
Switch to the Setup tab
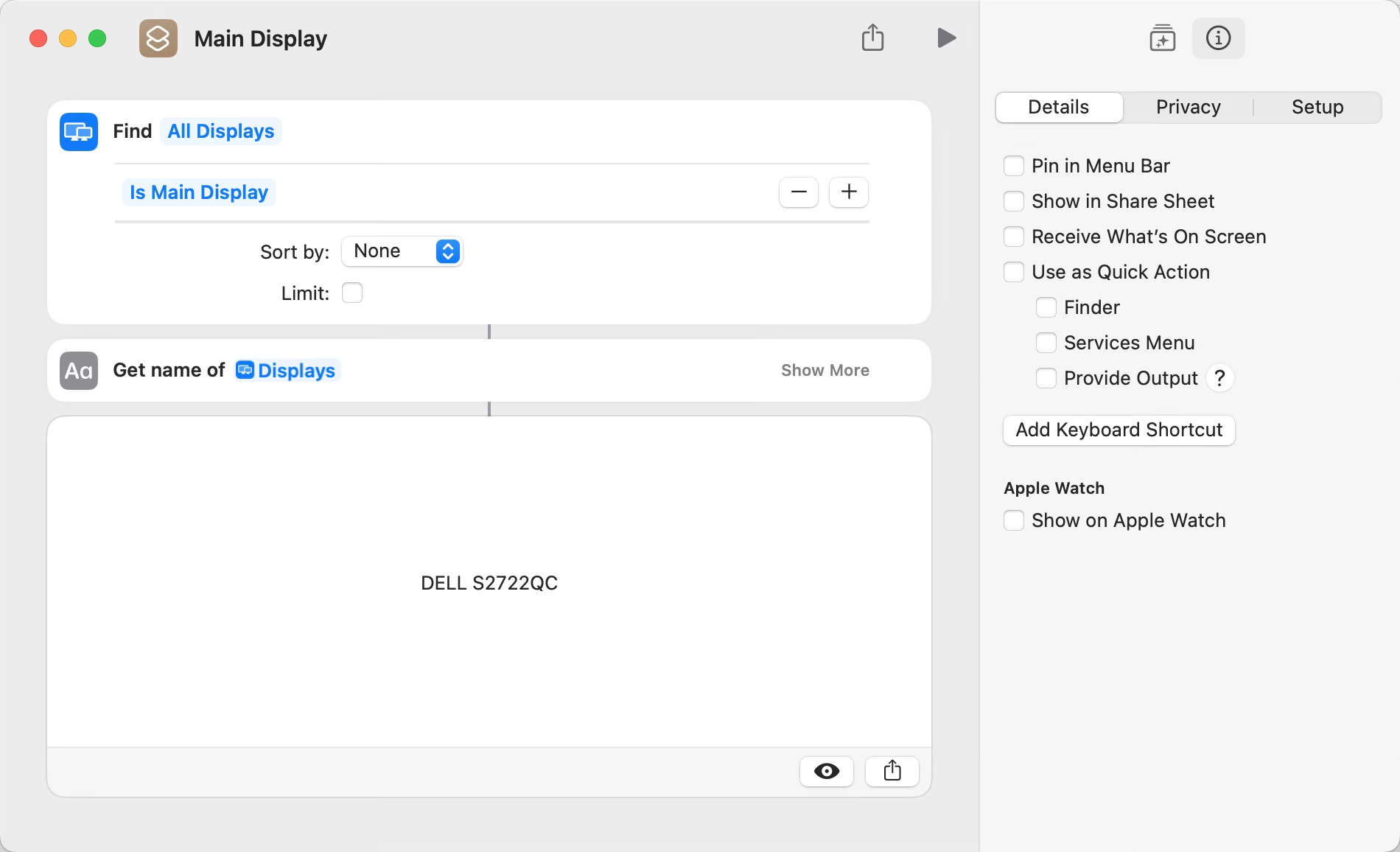tap(1317, 108)
